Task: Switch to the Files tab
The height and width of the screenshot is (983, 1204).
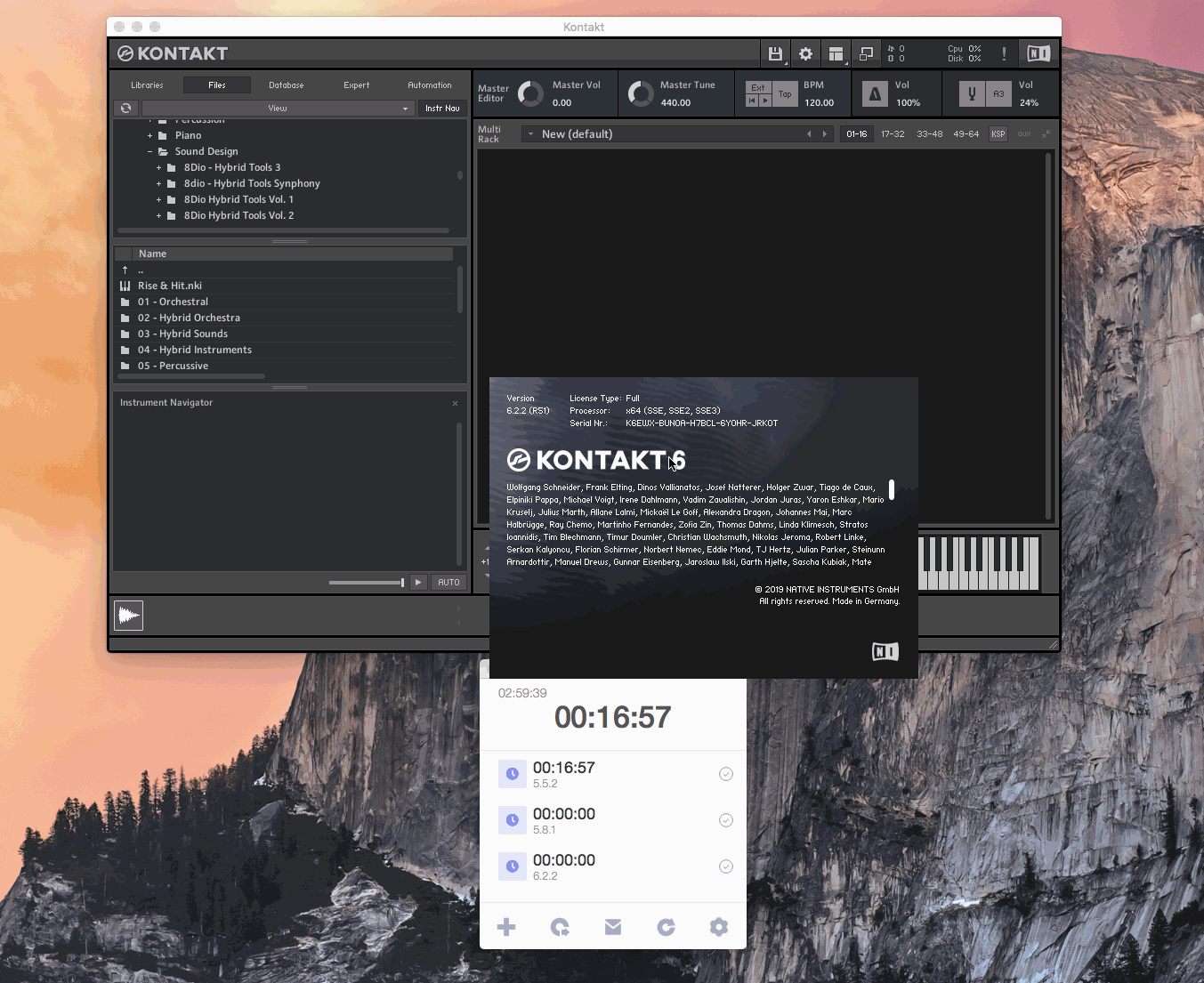Action: (217, 85)
